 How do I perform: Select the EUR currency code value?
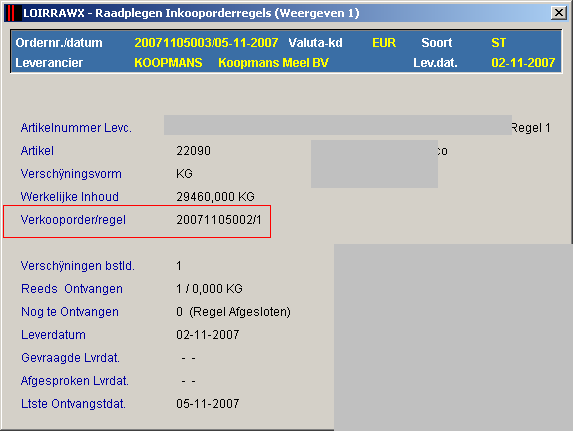[x=384, y=43]
